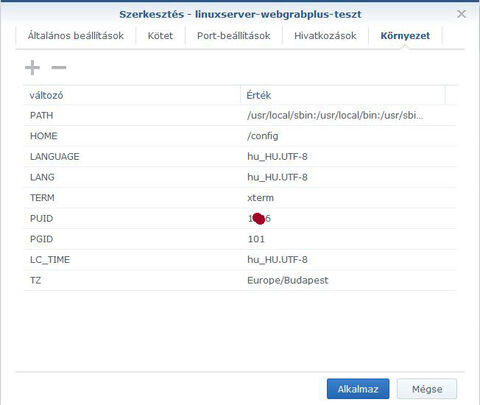Switch to Általános beállítások tab
This screenshot has height=405, width=480.
tap(76, 36)
